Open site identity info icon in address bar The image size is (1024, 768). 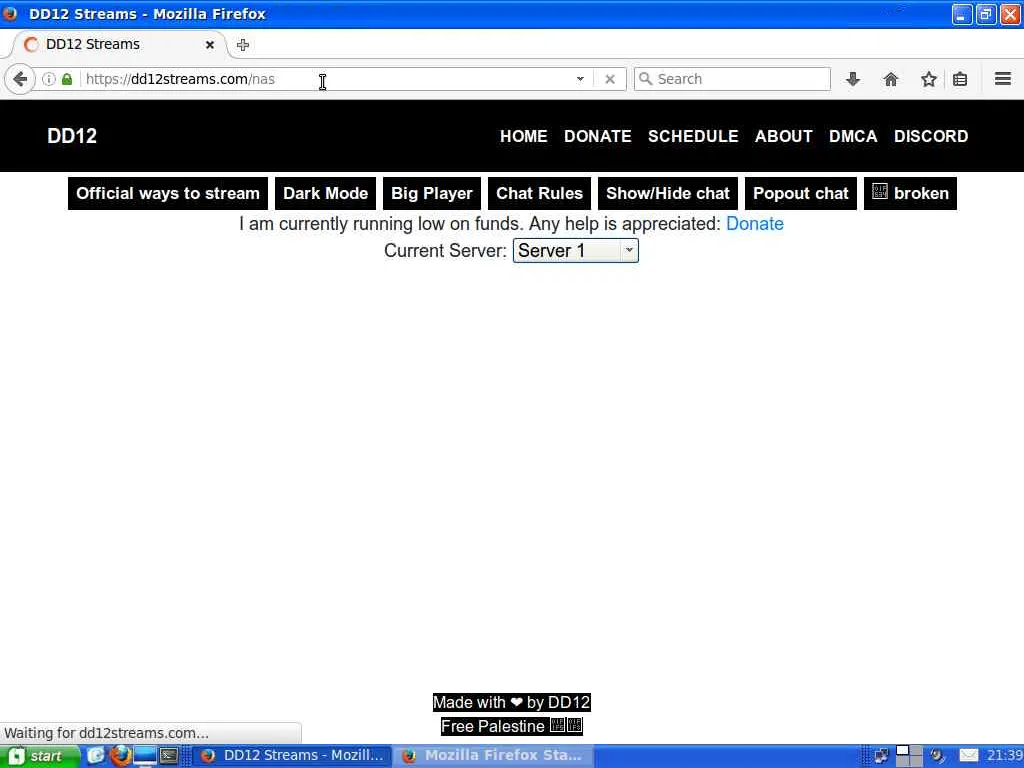[48, 79]
